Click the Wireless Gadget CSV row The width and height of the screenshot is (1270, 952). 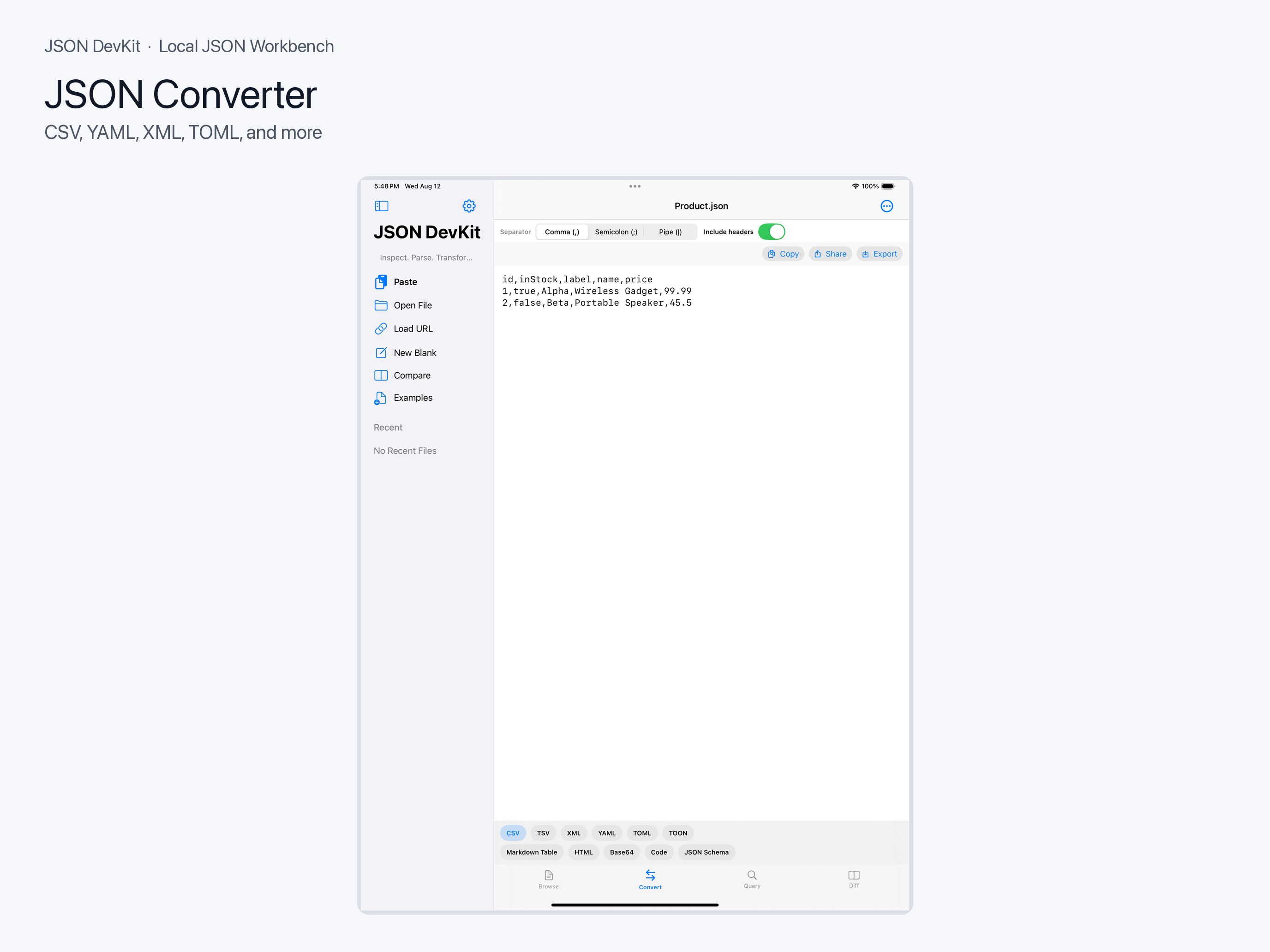point(597,291)
